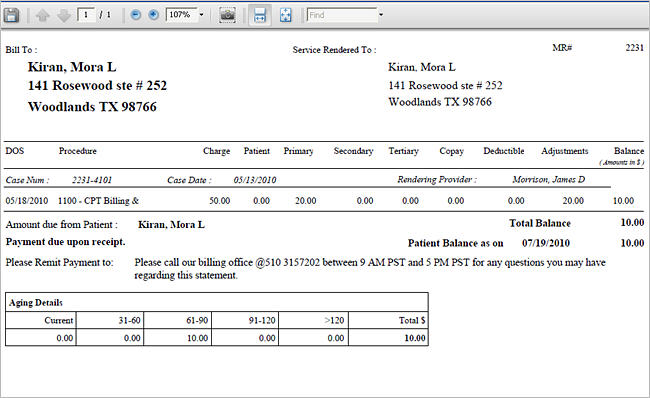This screenshot has width=650, height=398.
Task: Click the 10.00 value under Total $
Action: 415,338
